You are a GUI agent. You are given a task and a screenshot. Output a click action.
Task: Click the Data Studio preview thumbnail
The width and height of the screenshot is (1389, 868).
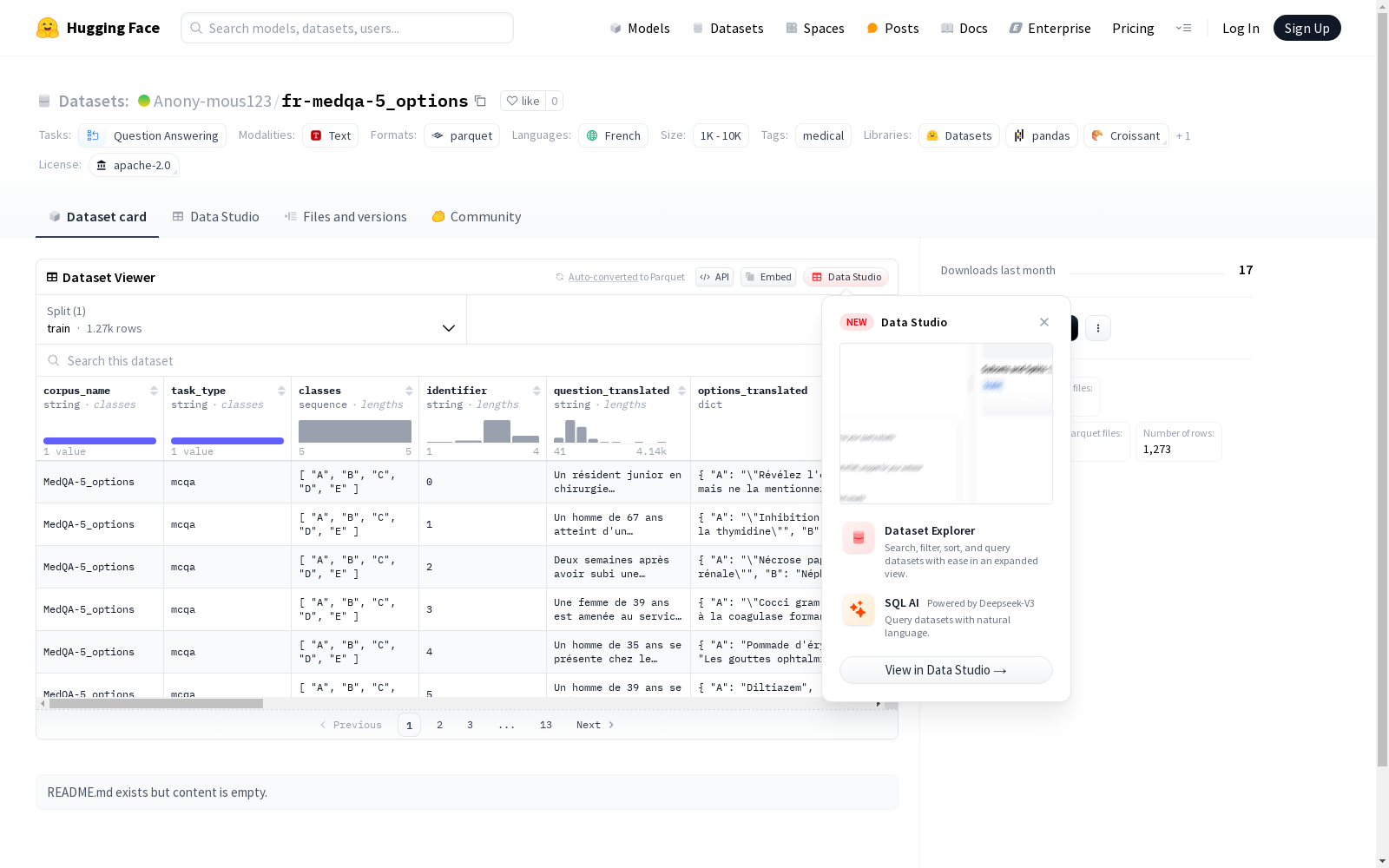tap(946, 424)
